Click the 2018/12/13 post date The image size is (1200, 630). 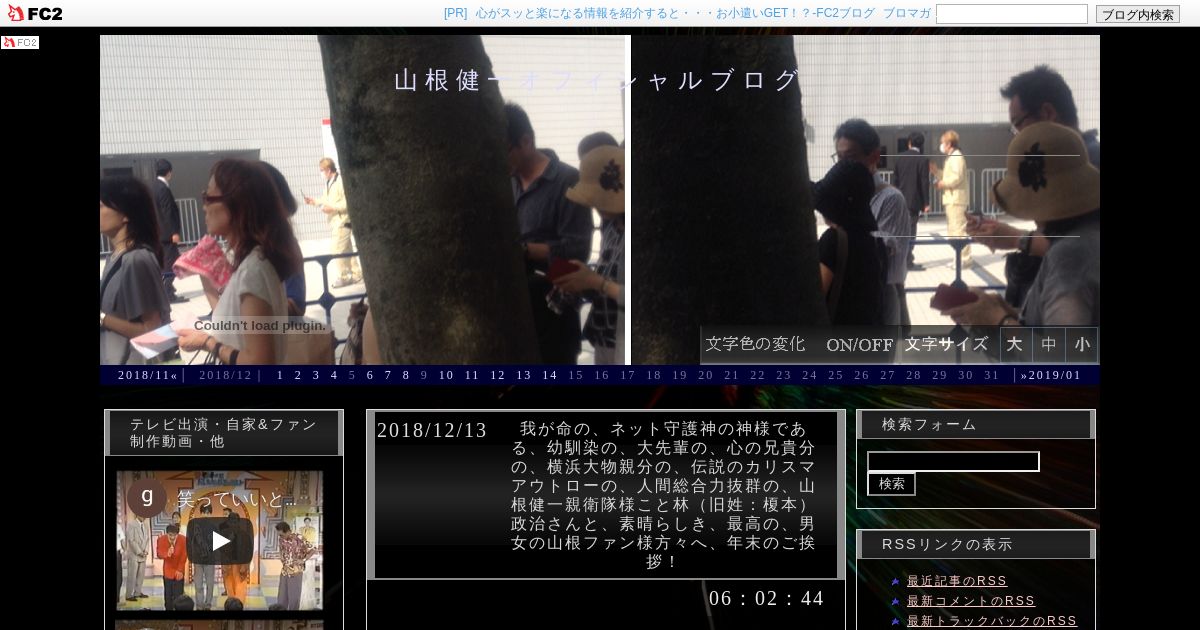click(x=432, y=431)
